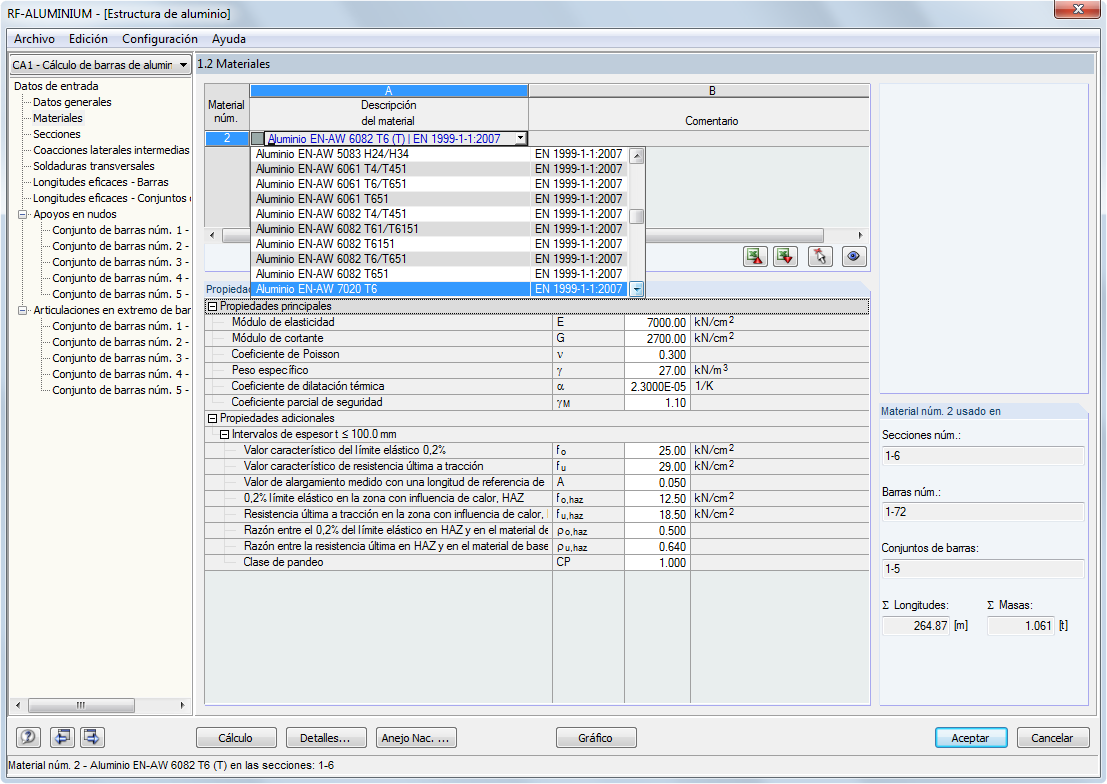The height and width of the screenshot is (784, 1107).
Task: Open the CA1 calculation case dropdown
Action: [183, 65]
